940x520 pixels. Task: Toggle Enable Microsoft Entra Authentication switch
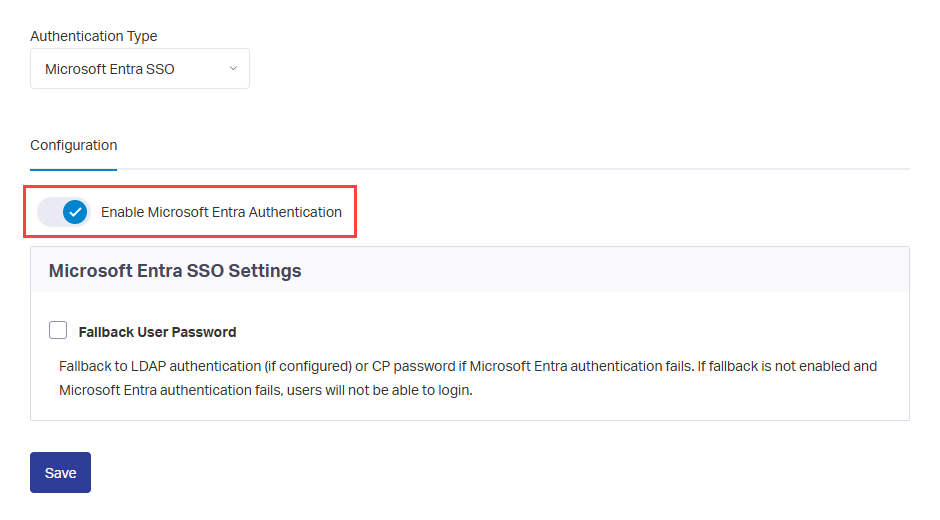64,212
